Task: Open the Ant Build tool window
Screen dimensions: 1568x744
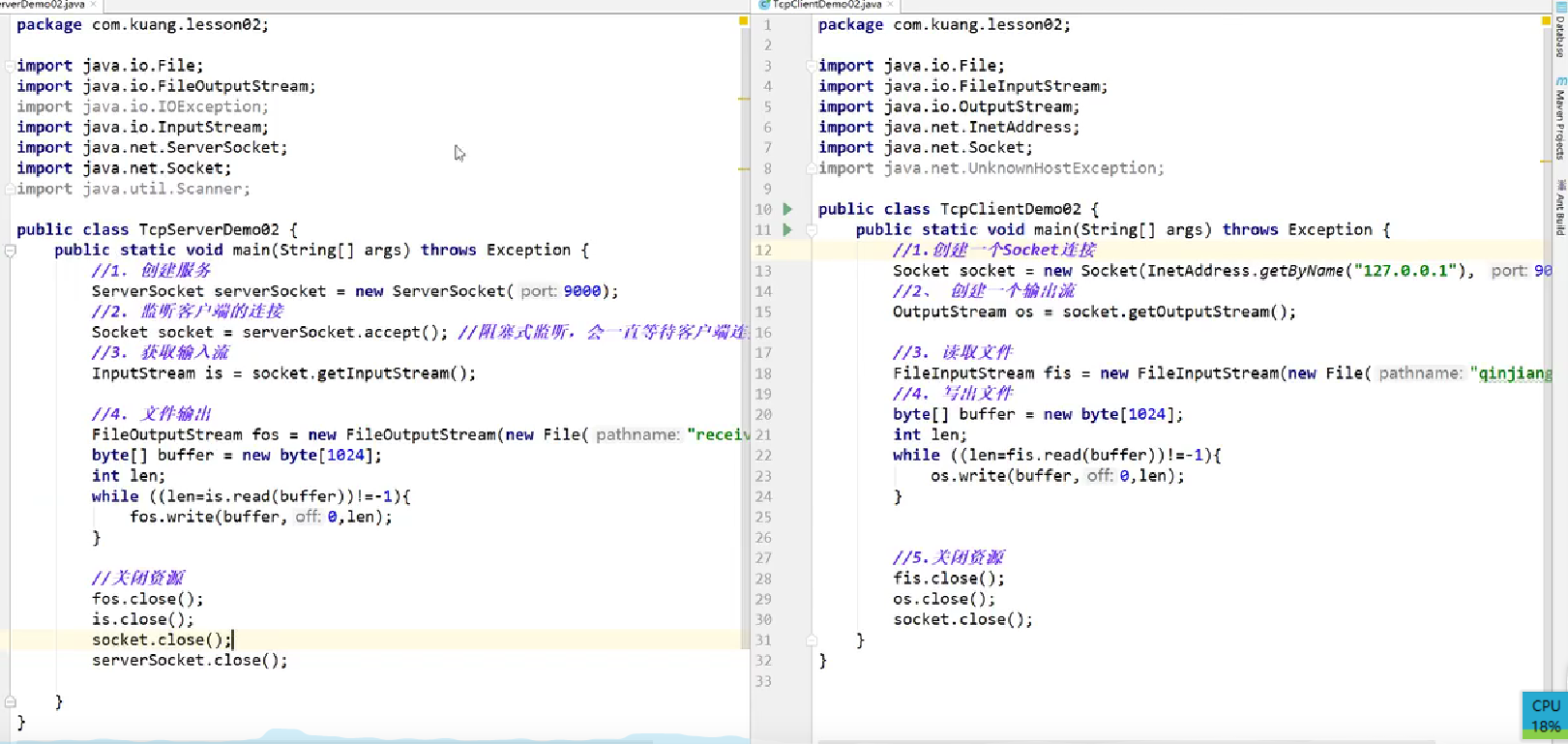Action: [x=1560, y=208]
